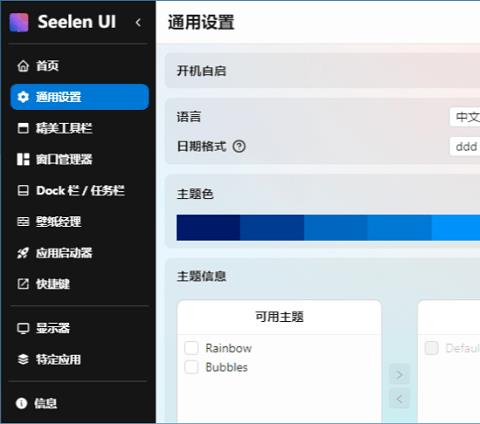Check the Bubbles theme checkbox
Image resolution: width=480 pixels, height=424 pixels.
point(191,367)
